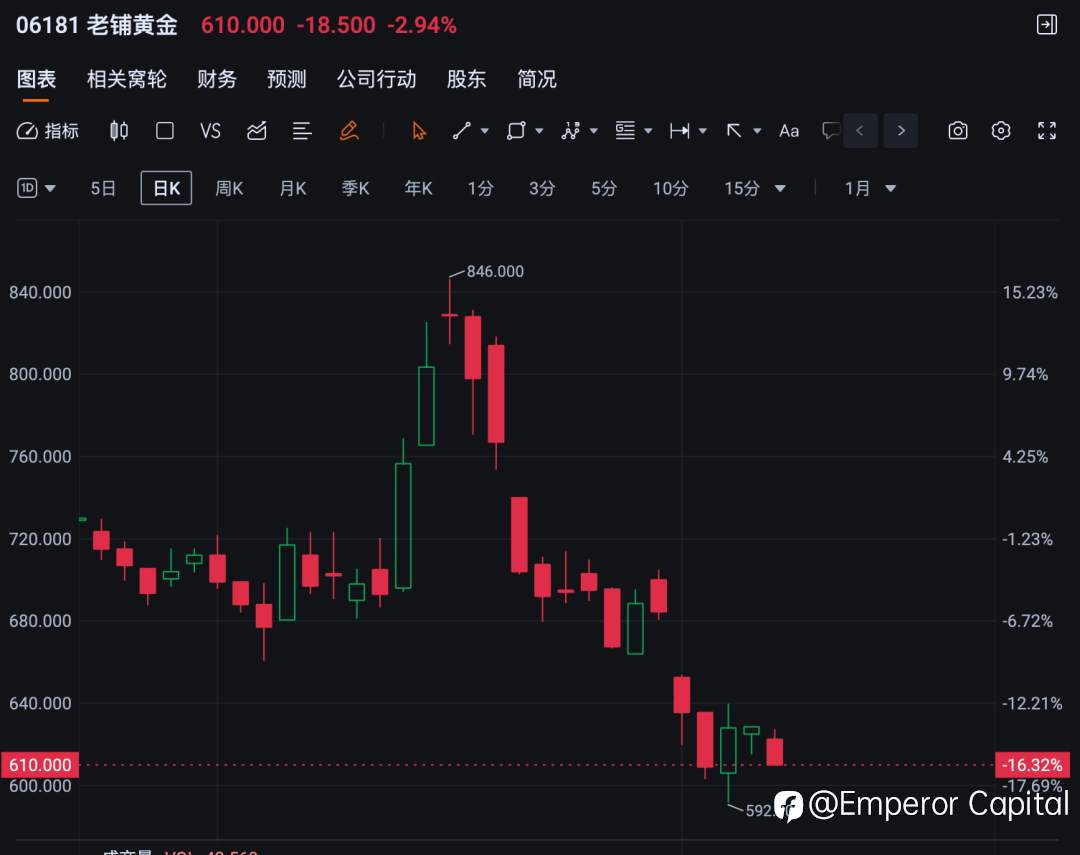Click the red 610.000 price axis label
The width and height of the screenshot is (1080, 855).
40,765
